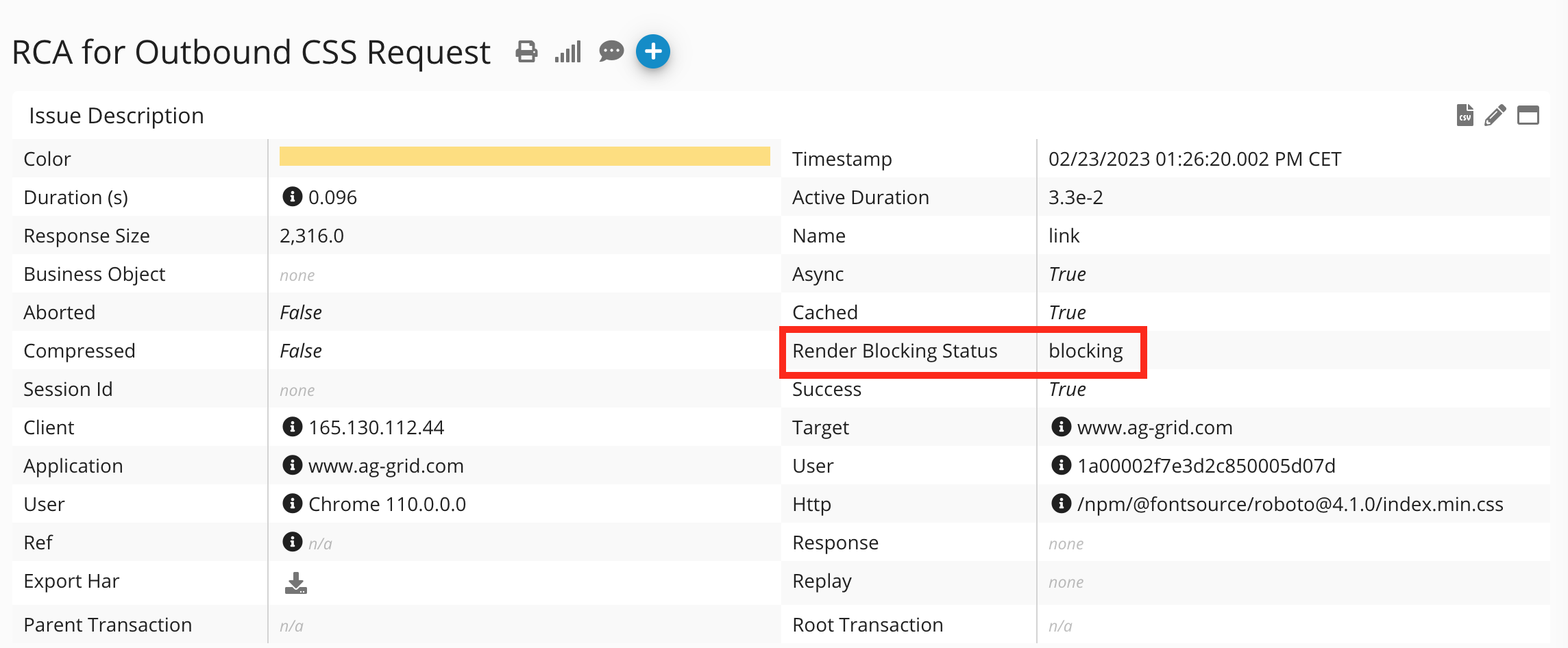Viewport: 1568px width, 648px height.
Task: Open the signal bars chart icon
Action: (x=568, y=51)
